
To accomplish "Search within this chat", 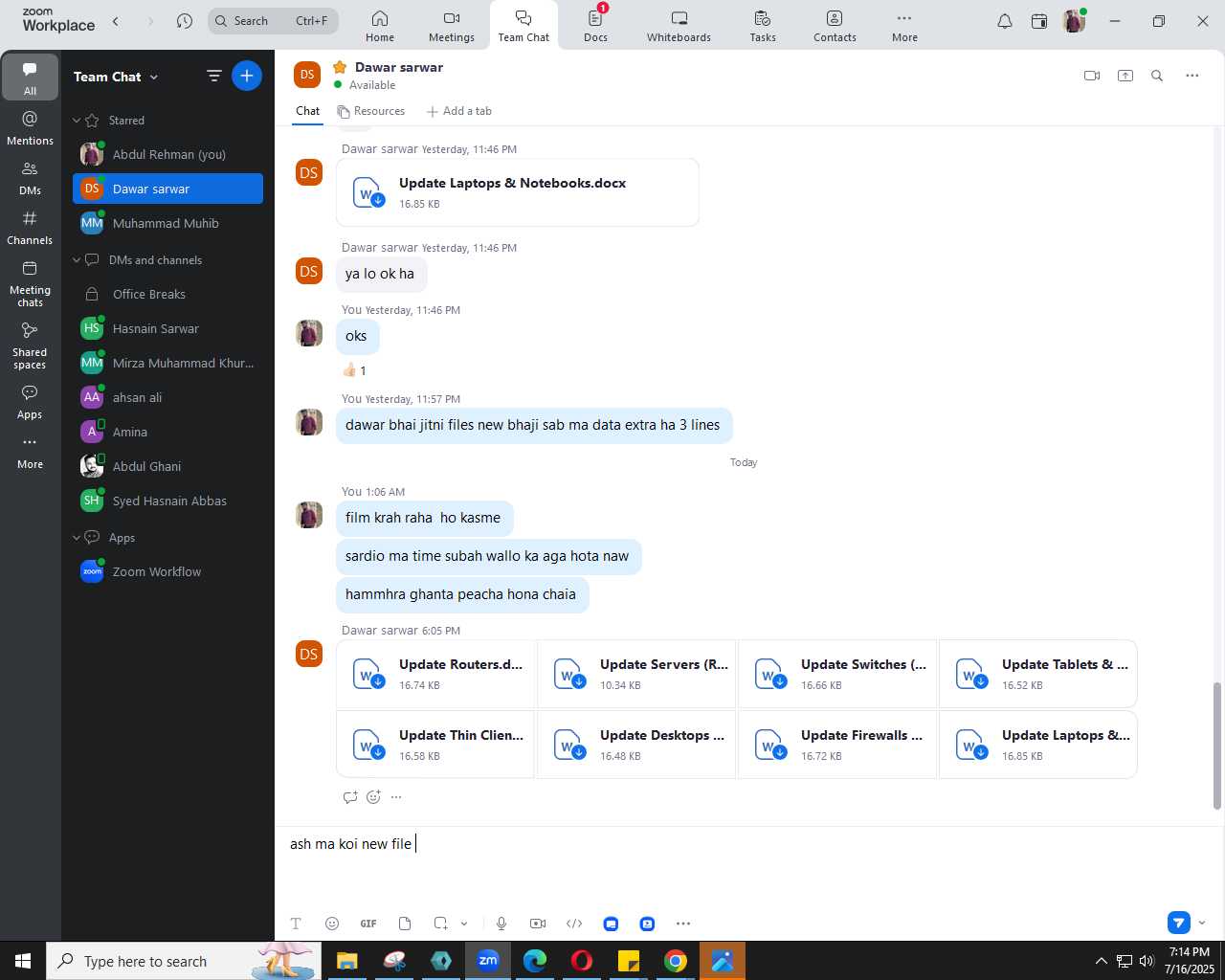I will tap(1157, 76).
